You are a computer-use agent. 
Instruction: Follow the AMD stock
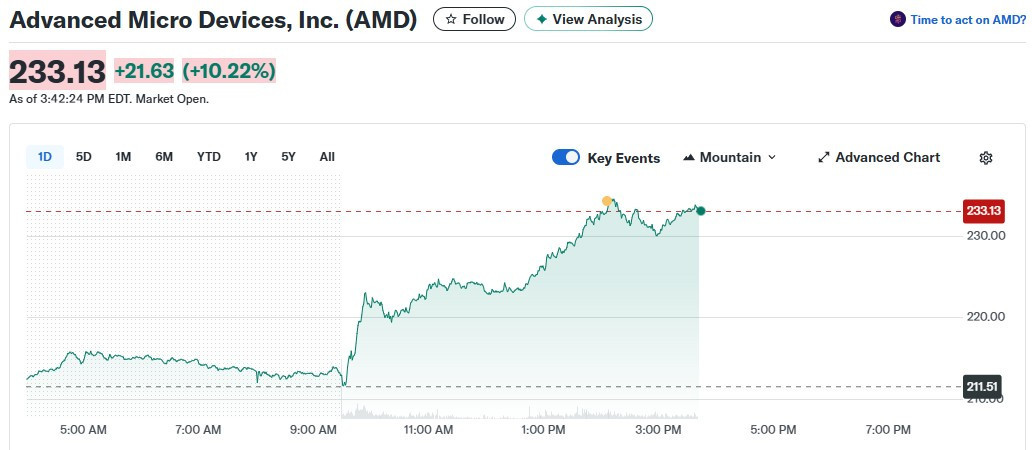point(474,19)
